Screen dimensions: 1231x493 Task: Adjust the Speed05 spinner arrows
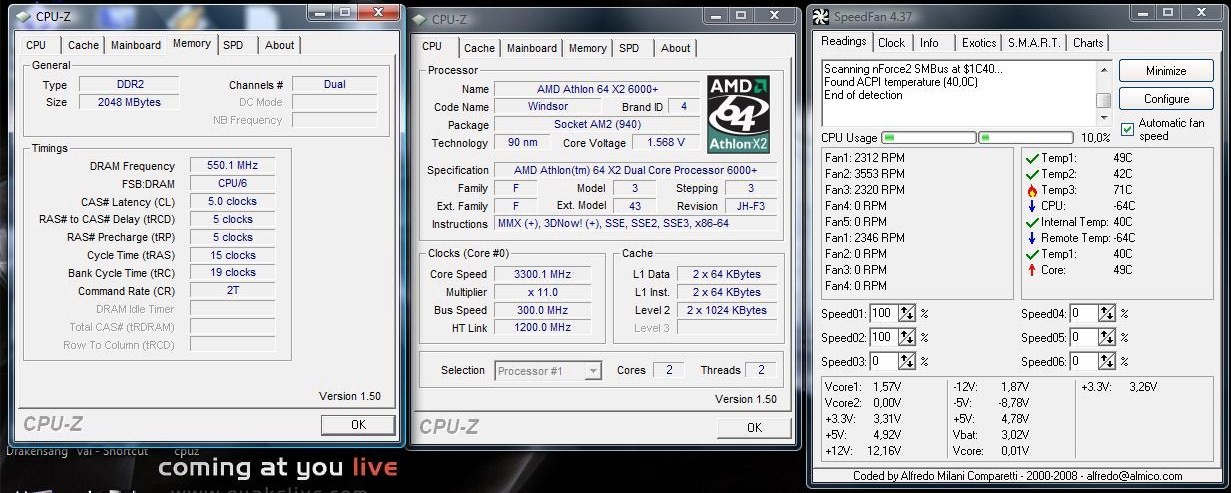point(1108,337)
